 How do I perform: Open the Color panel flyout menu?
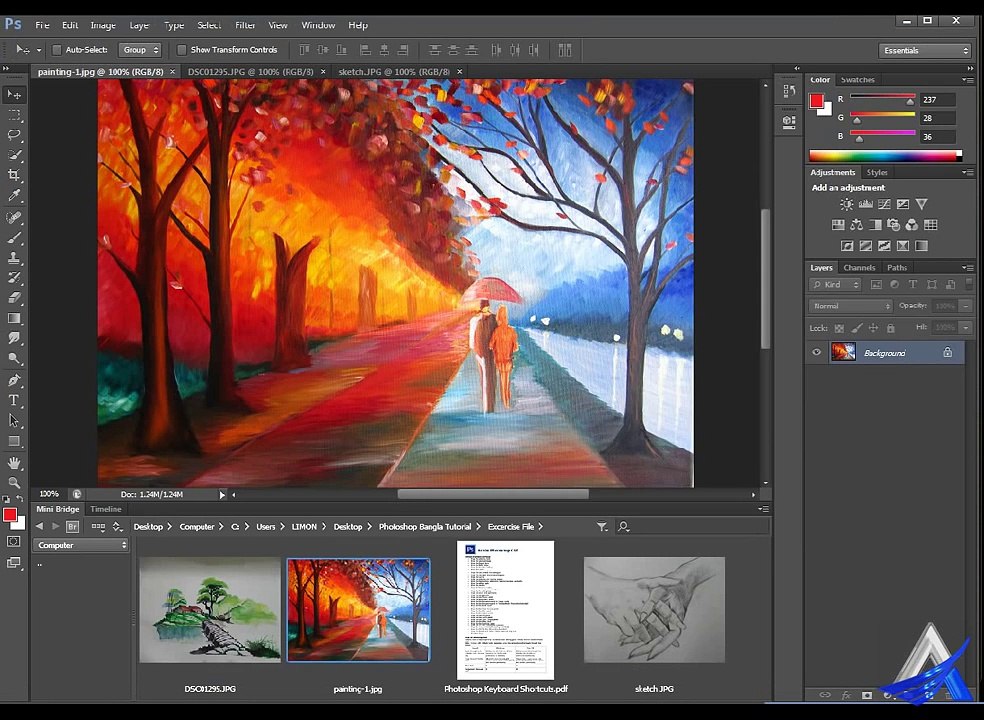tap(967, 80)
